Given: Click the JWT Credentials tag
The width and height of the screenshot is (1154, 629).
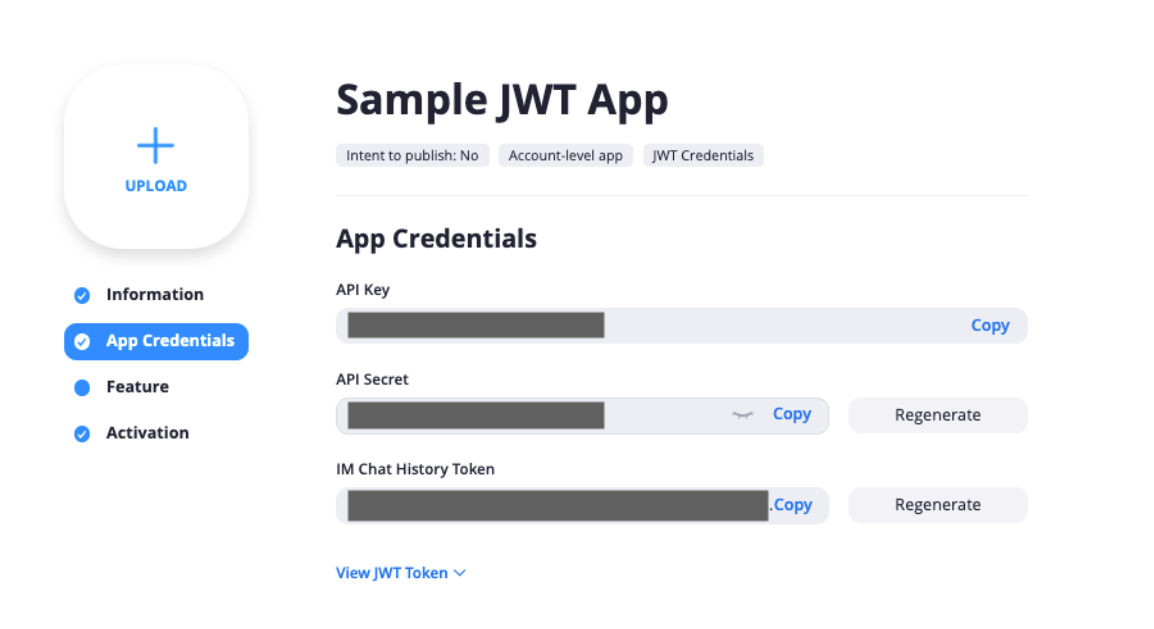Looking at the screenshot, I should [703, 155].
